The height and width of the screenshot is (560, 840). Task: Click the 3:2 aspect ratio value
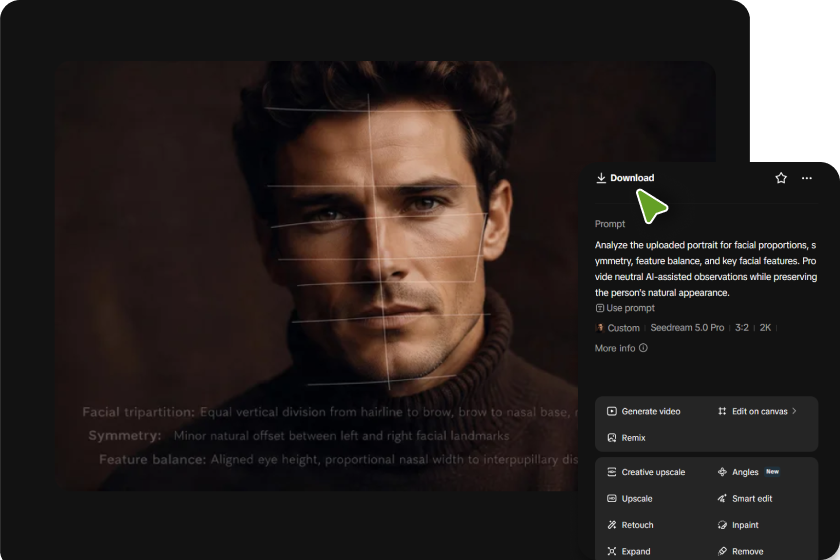742,327
